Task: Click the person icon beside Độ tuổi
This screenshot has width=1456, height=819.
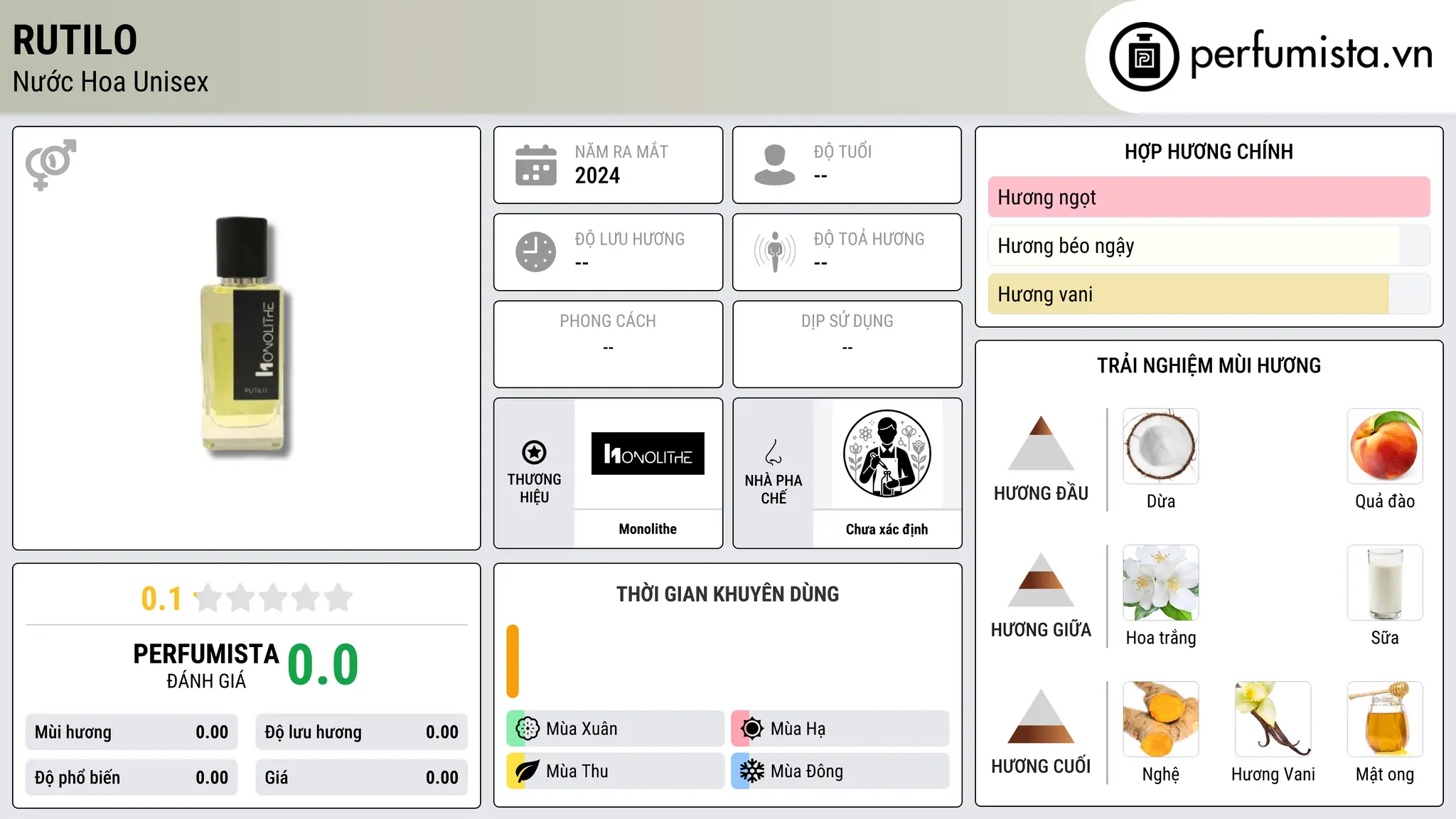Action: (x=775, y=165)
